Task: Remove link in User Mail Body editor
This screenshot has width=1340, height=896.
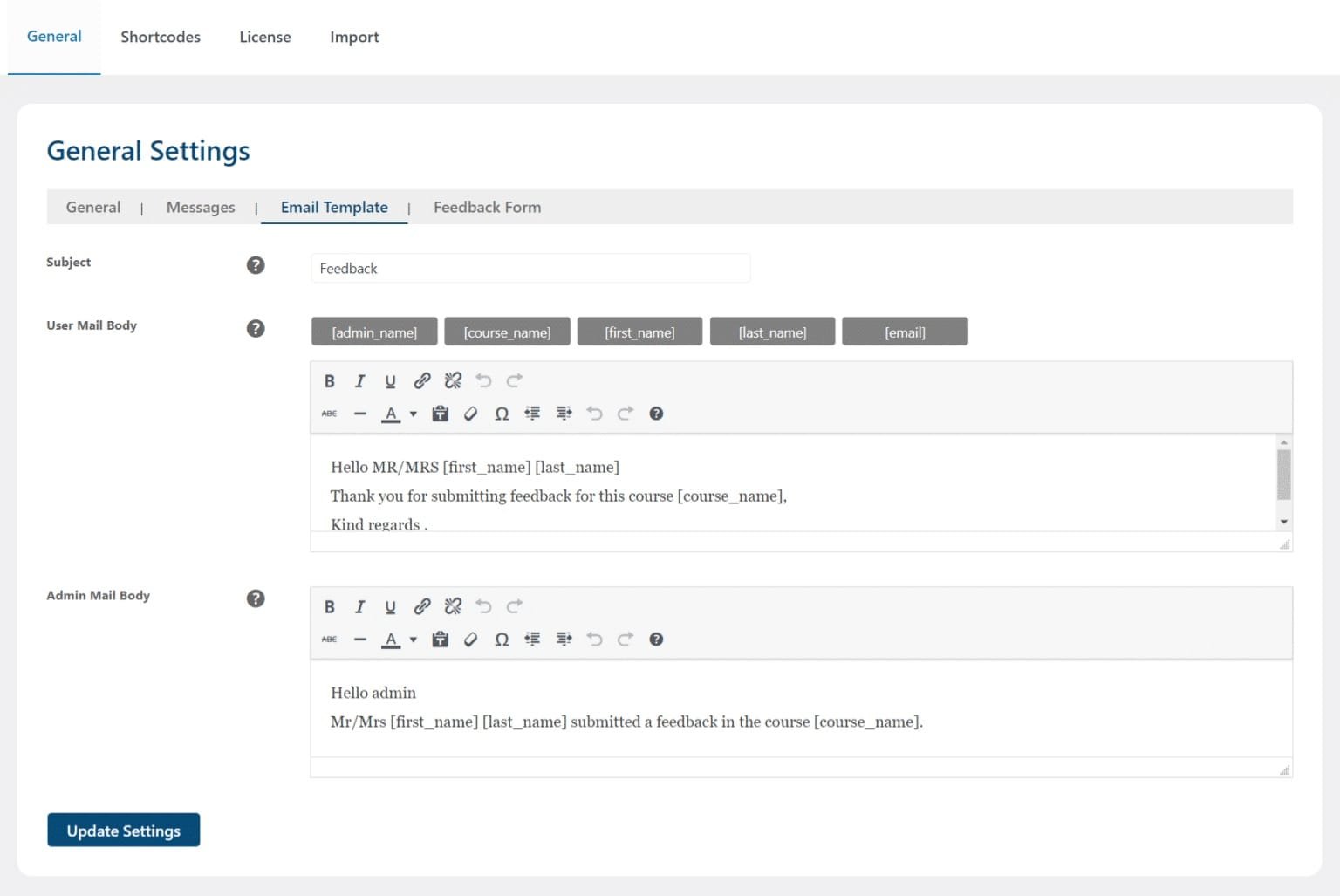Action: [453, 381]
